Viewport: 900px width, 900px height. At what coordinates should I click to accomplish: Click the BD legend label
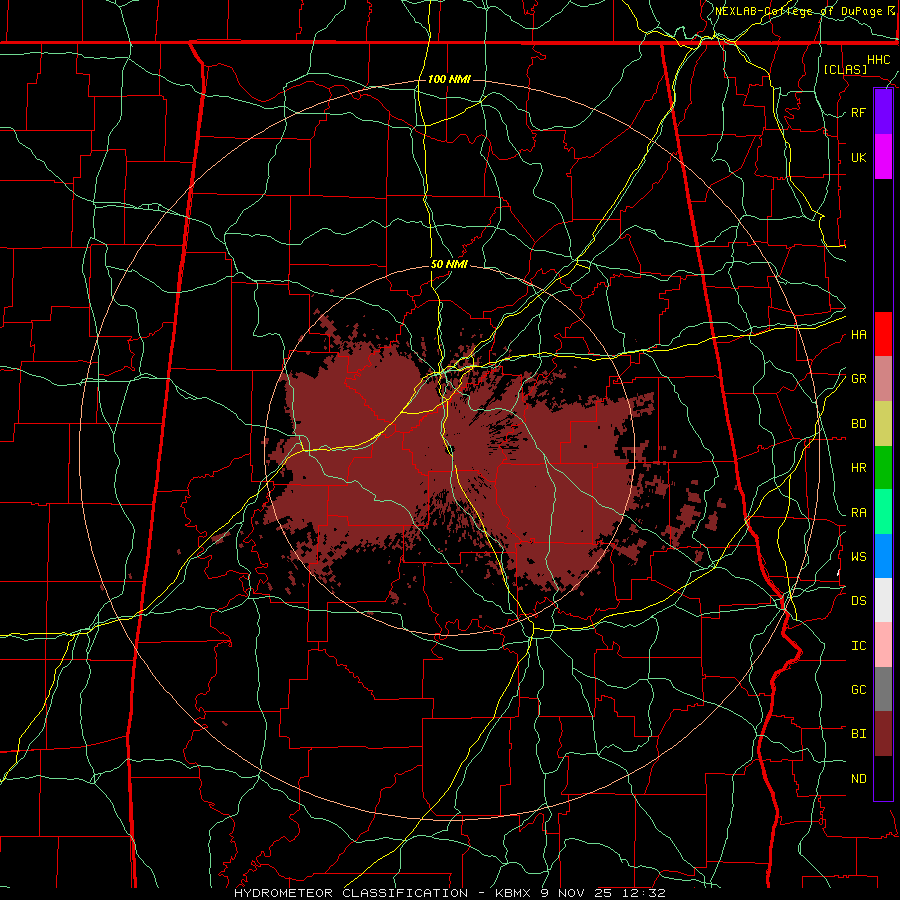coord(858,424)
